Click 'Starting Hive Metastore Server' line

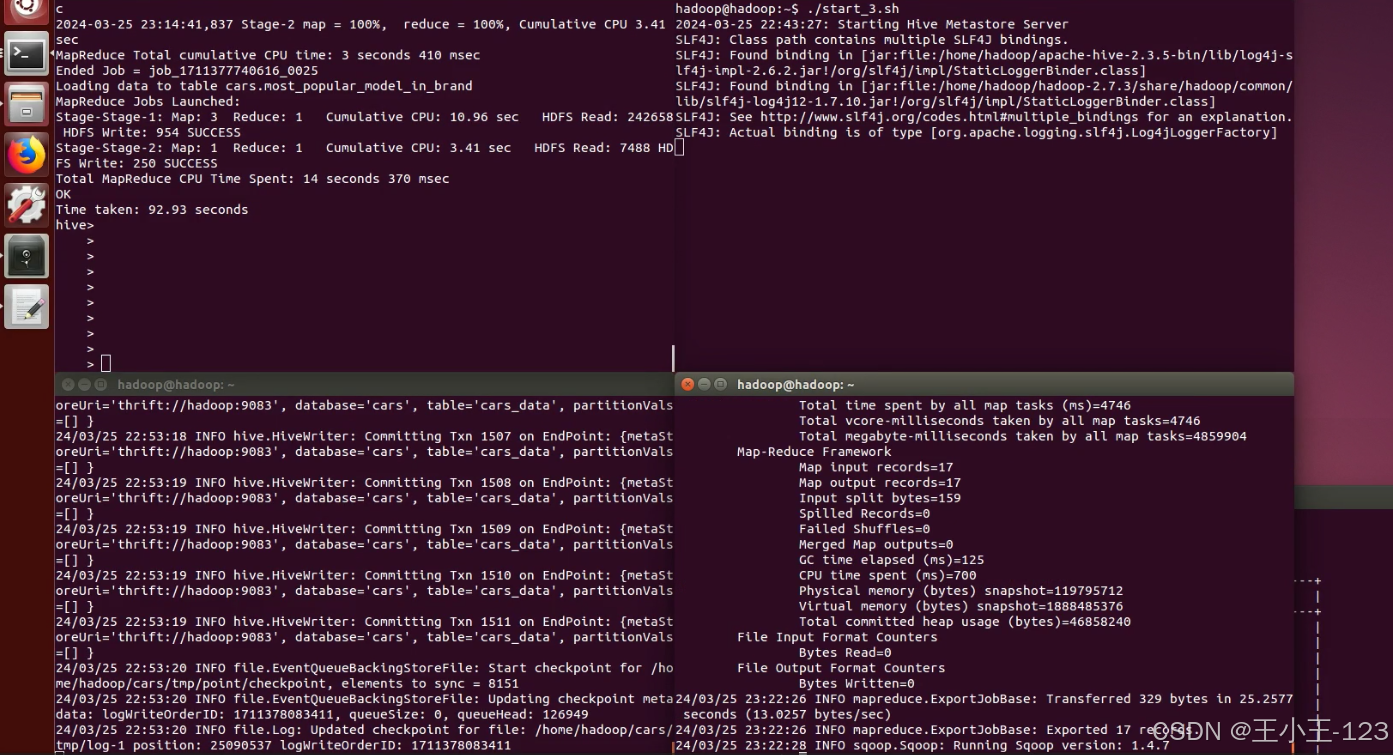872,24
